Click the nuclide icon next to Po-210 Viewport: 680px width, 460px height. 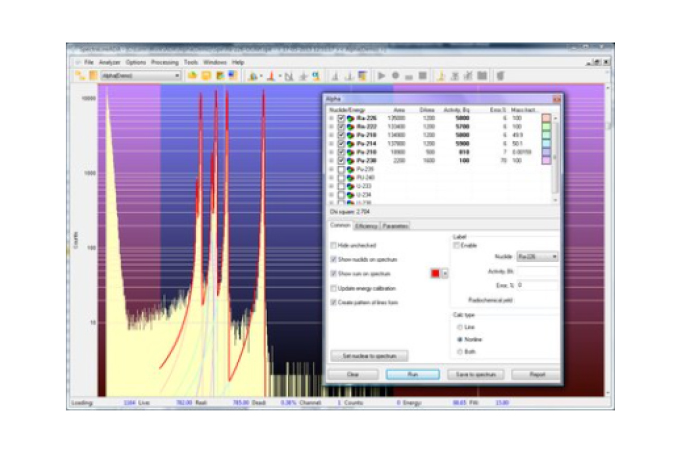point(351,152)
